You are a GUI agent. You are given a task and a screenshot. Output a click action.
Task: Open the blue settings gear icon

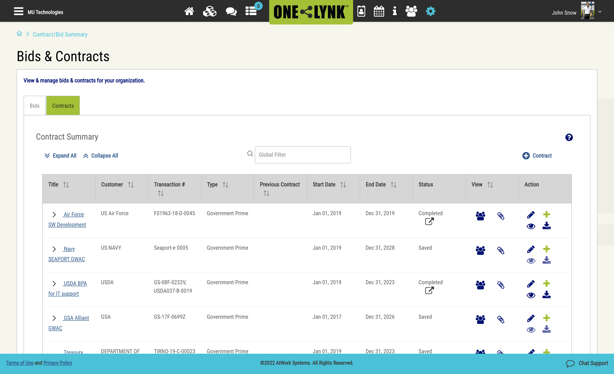tap(430, 11)
